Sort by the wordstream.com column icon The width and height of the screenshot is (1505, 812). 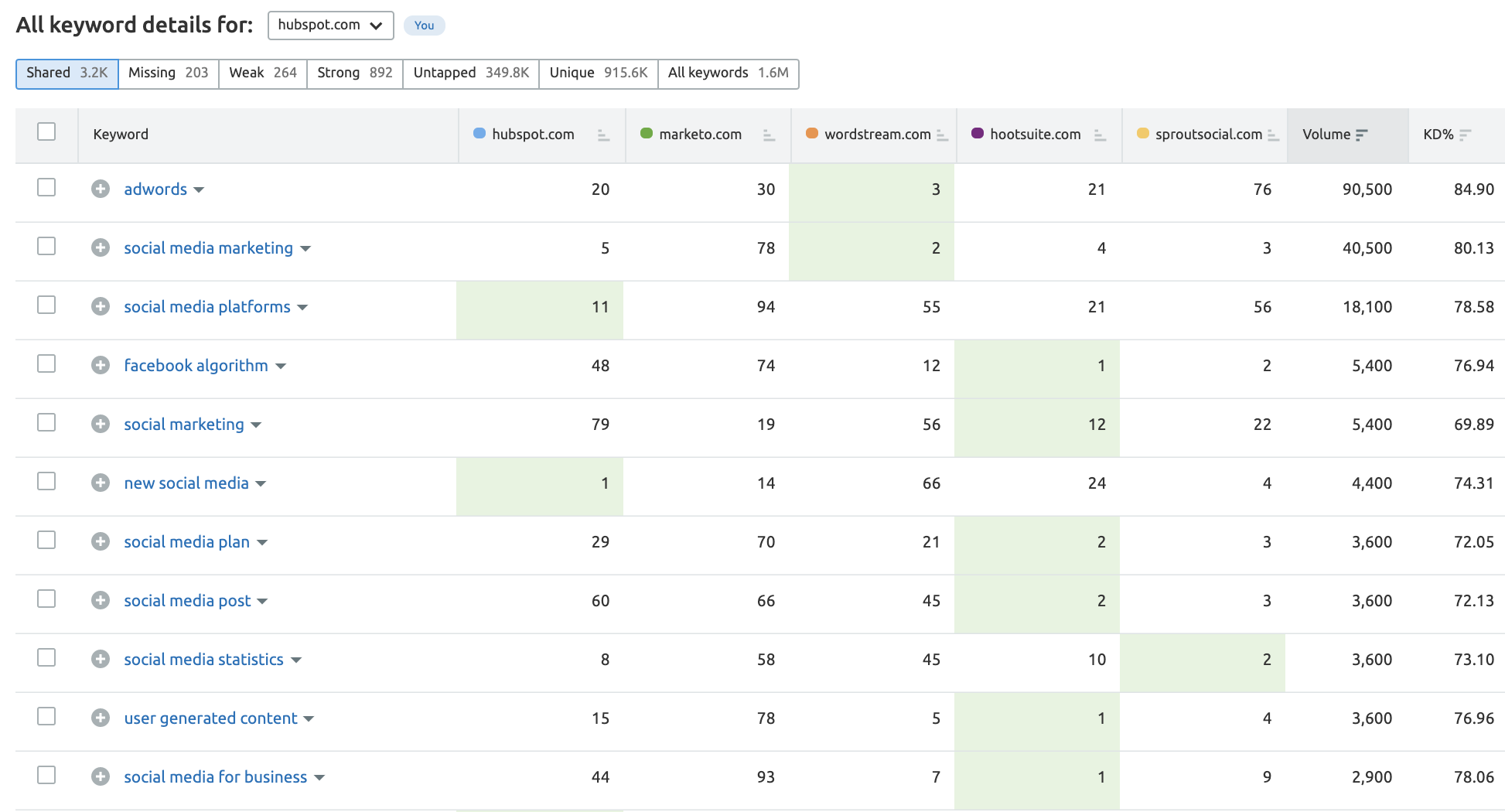(x=943, y=134)
